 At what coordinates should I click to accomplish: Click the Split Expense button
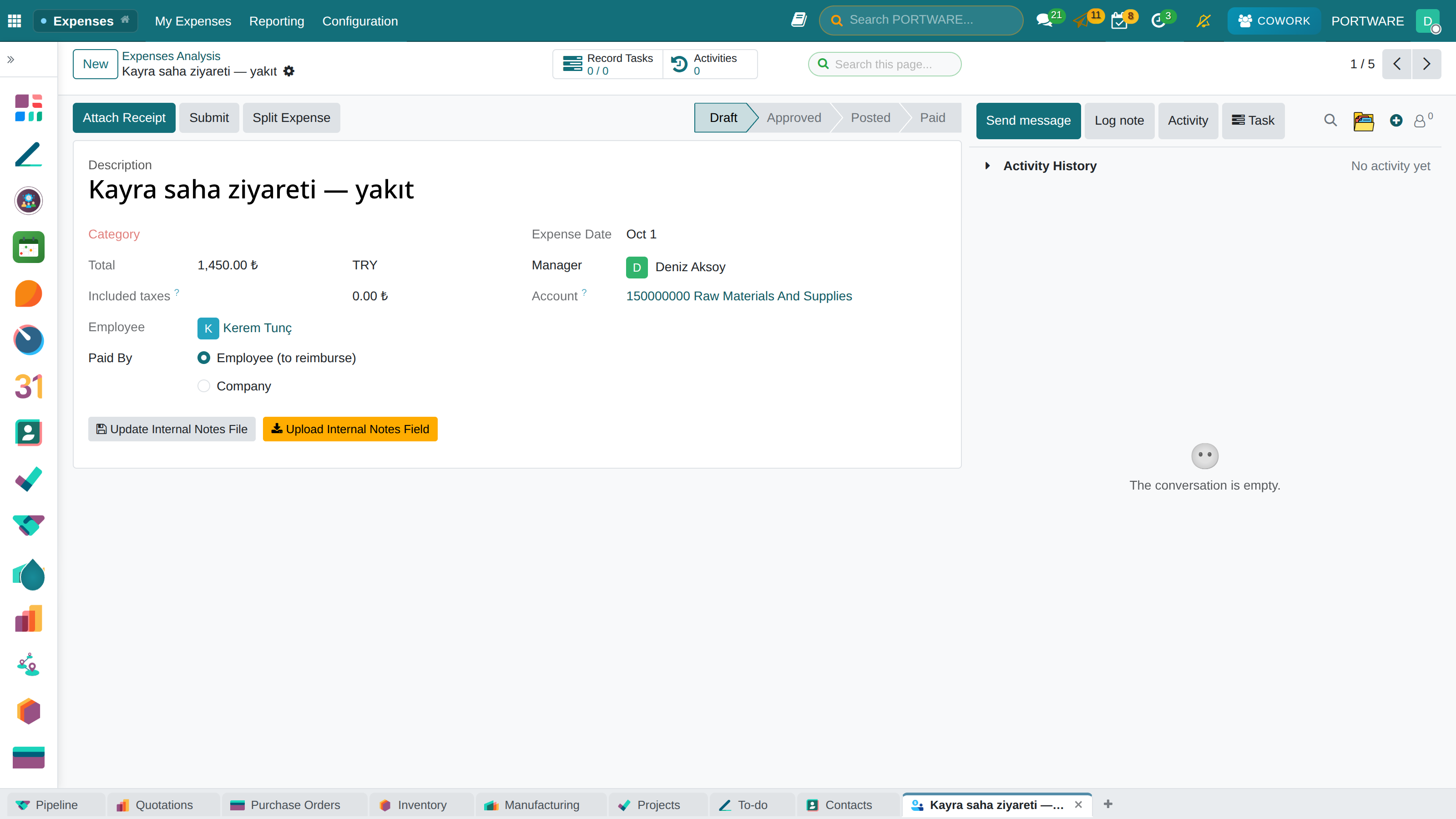291,117
